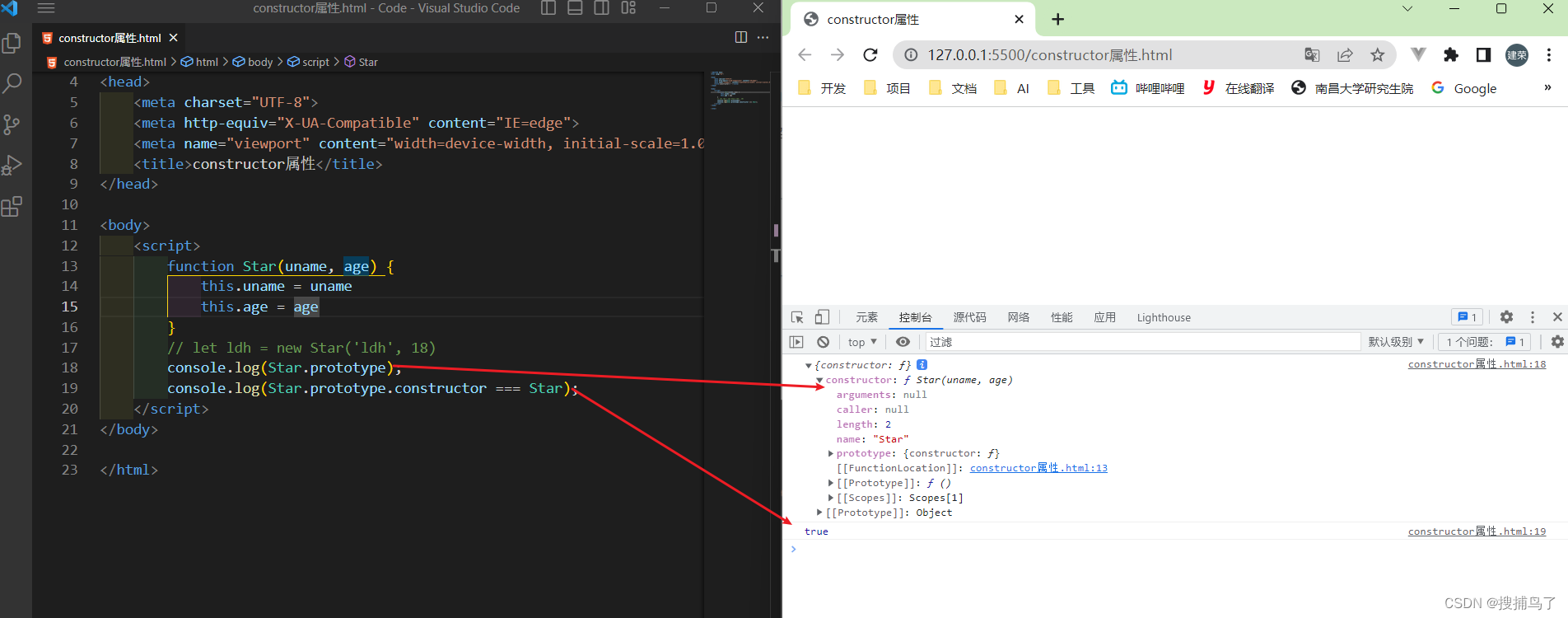Switch to DevTools 元素 tab
Image resolution: width=1568 pixels, height=618 pixels.
866,317
